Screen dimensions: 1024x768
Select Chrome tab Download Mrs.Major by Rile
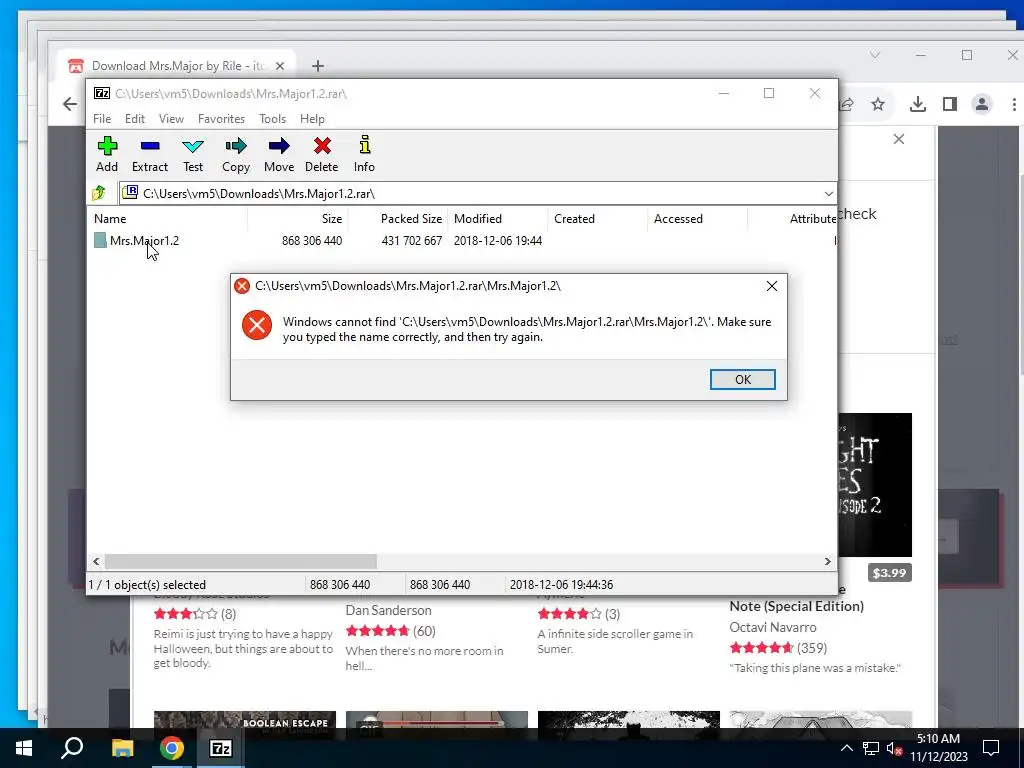pos(176,66)
